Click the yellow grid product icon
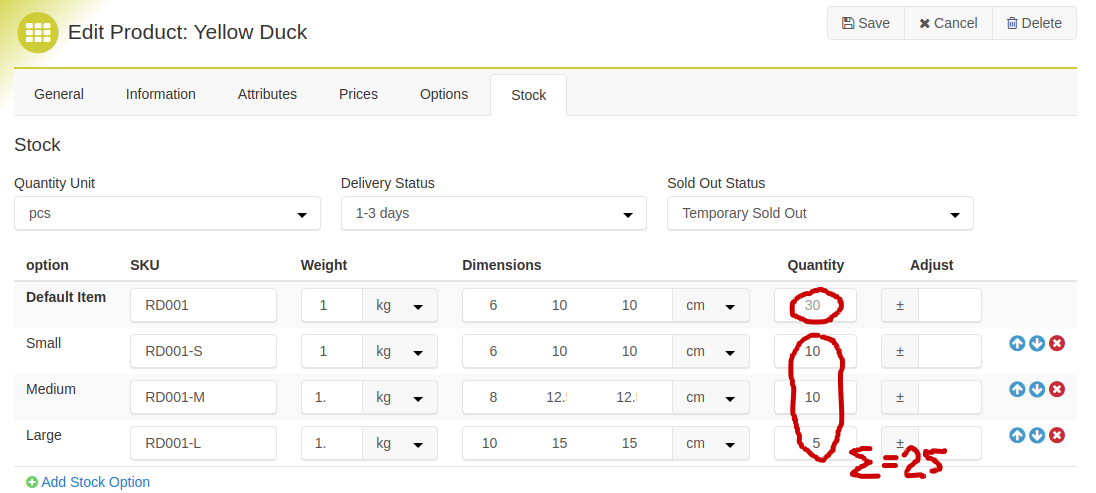 (38, 32)
